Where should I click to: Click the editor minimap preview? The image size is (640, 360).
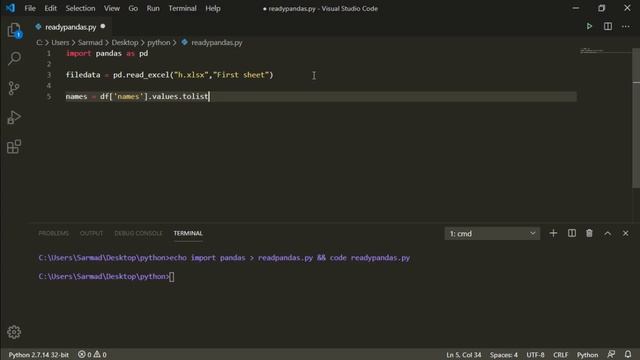[x=605, y=51]
